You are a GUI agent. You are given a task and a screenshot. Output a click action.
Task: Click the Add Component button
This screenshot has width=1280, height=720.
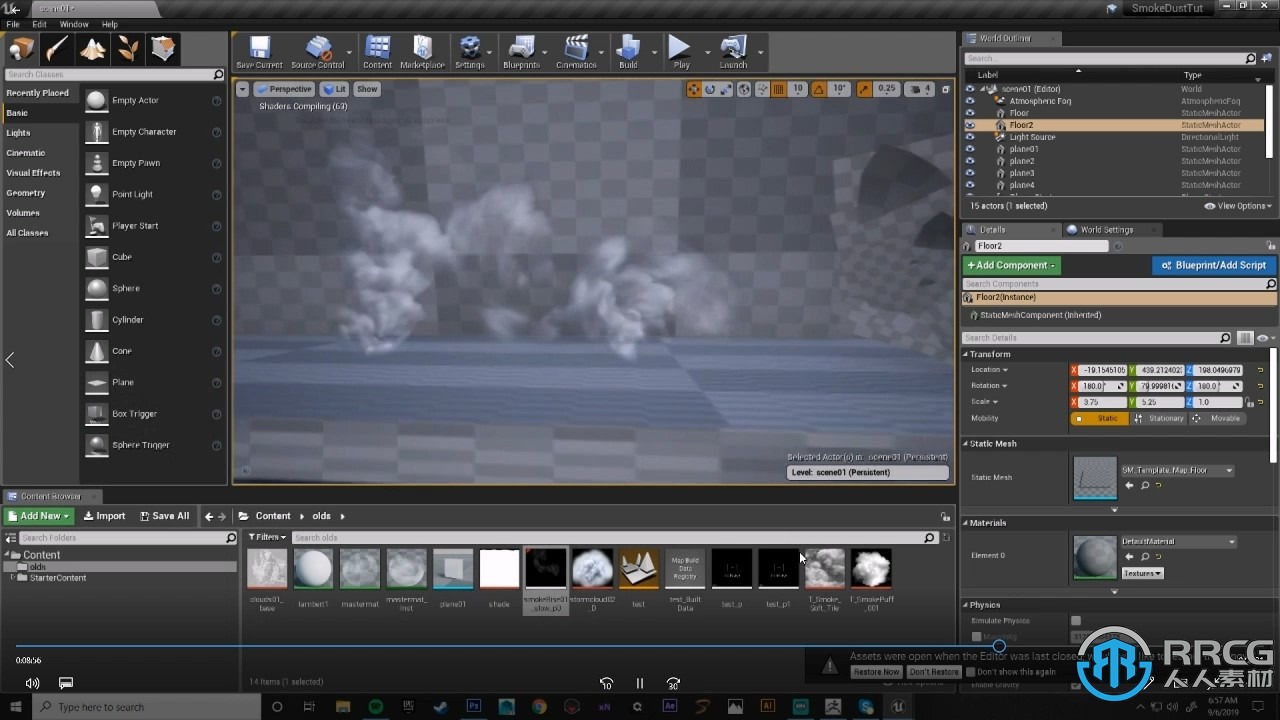[x=1011, y=265]
